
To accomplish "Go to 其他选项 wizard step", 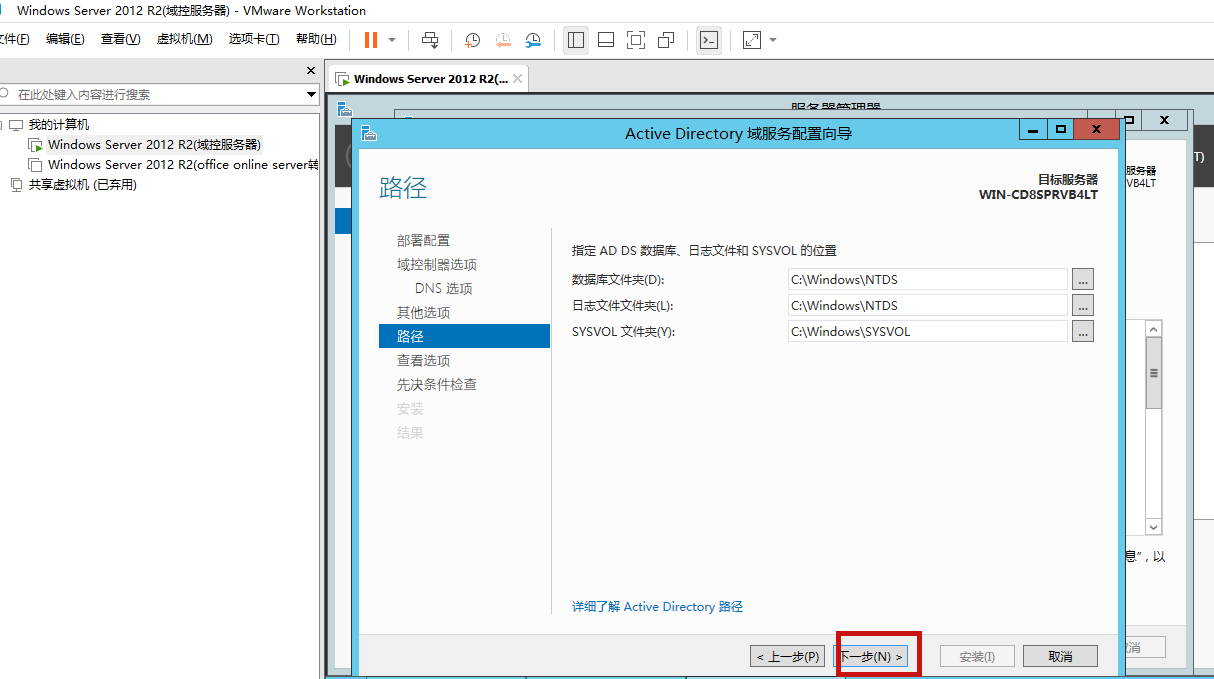I will (423, 313).
